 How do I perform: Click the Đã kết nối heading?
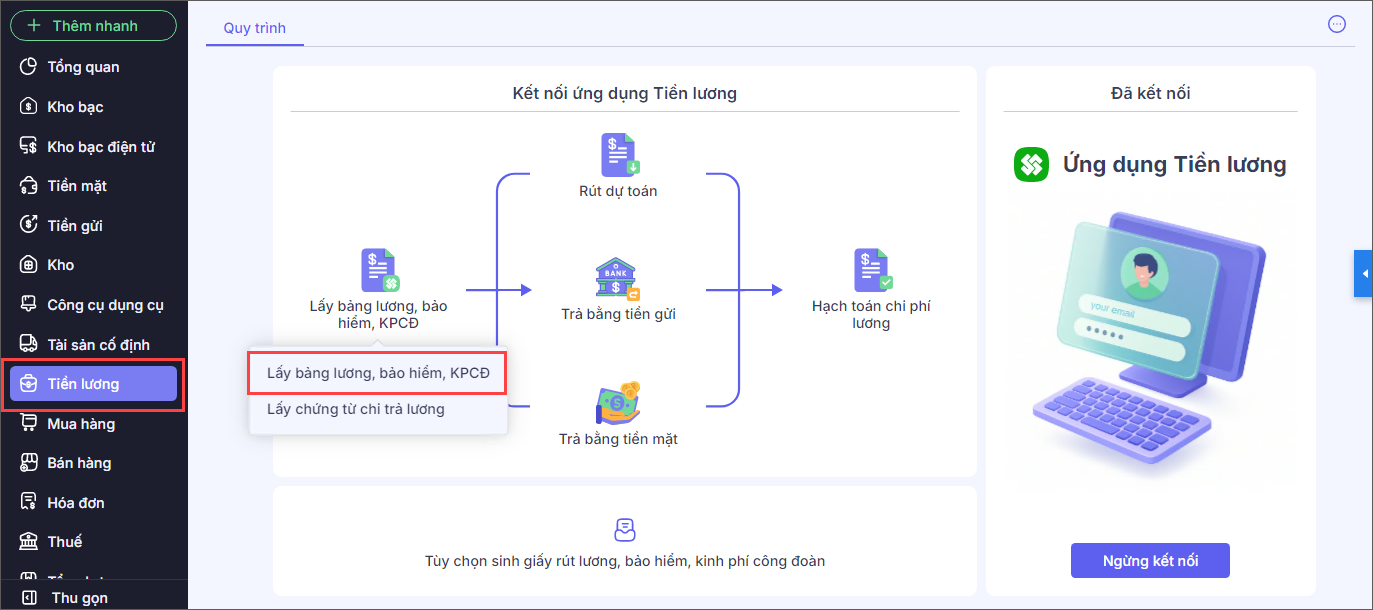pyautogui.click(x=1150, y=93)
